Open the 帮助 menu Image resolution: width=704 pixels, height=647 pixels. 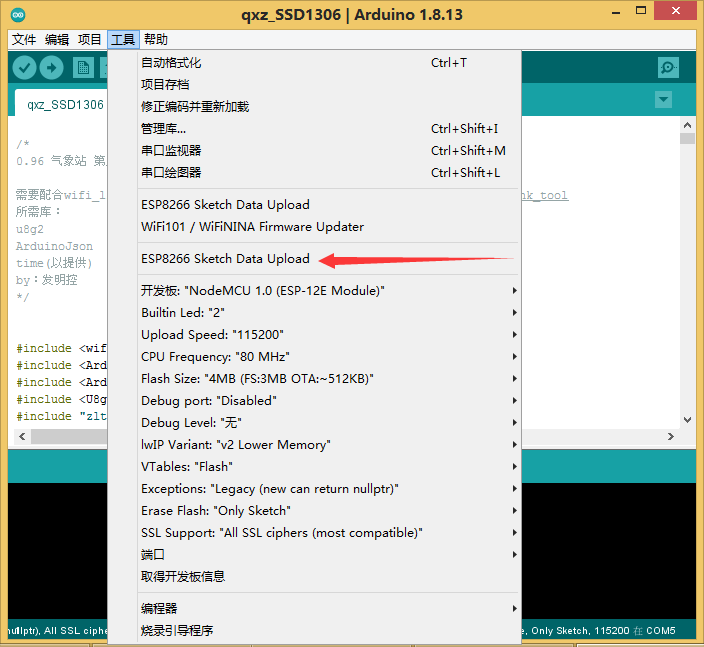[156, 40]
